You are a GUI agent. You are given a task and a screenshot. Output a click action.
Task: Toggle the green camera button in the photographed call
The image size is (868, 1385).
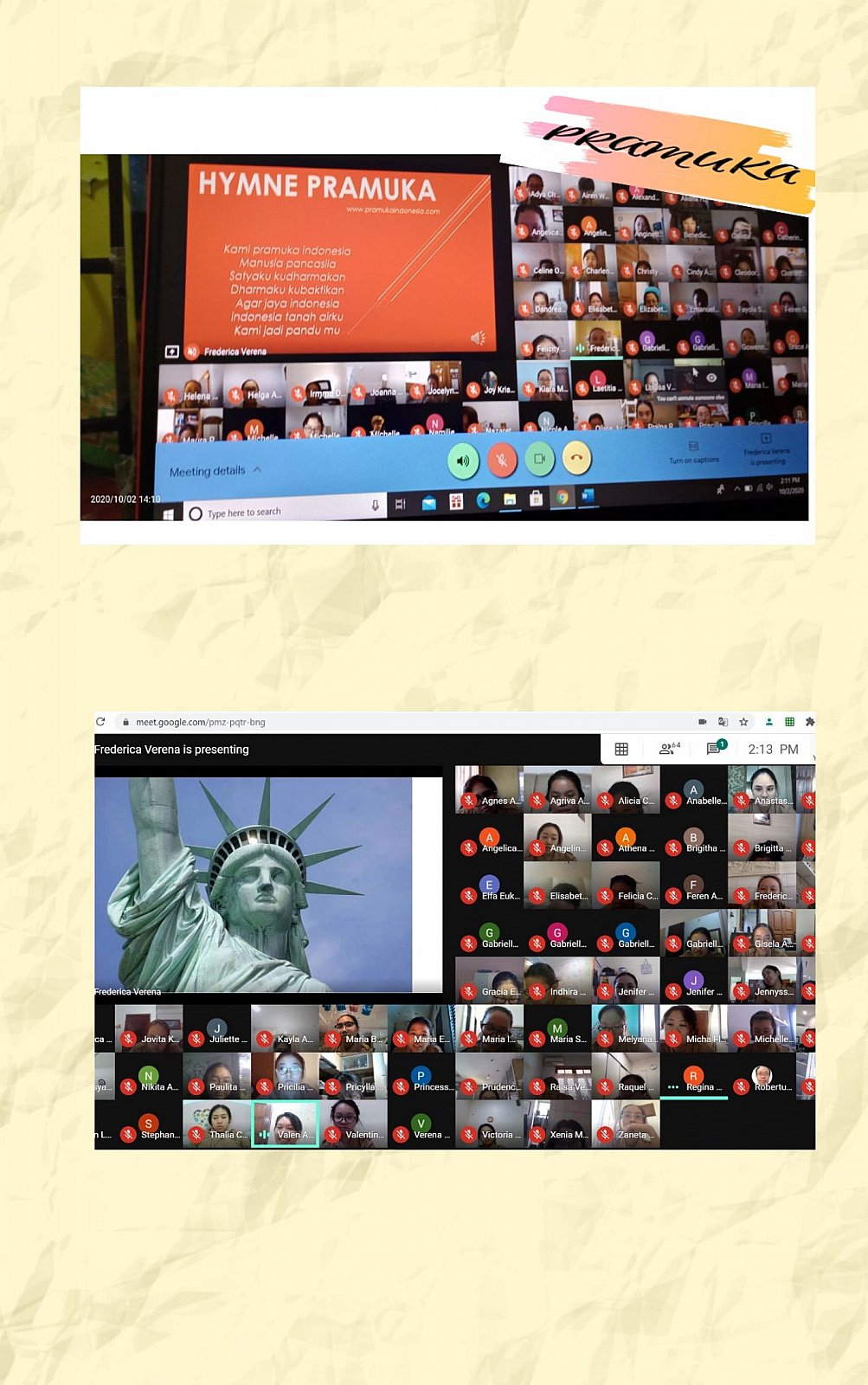pos(539,458)
